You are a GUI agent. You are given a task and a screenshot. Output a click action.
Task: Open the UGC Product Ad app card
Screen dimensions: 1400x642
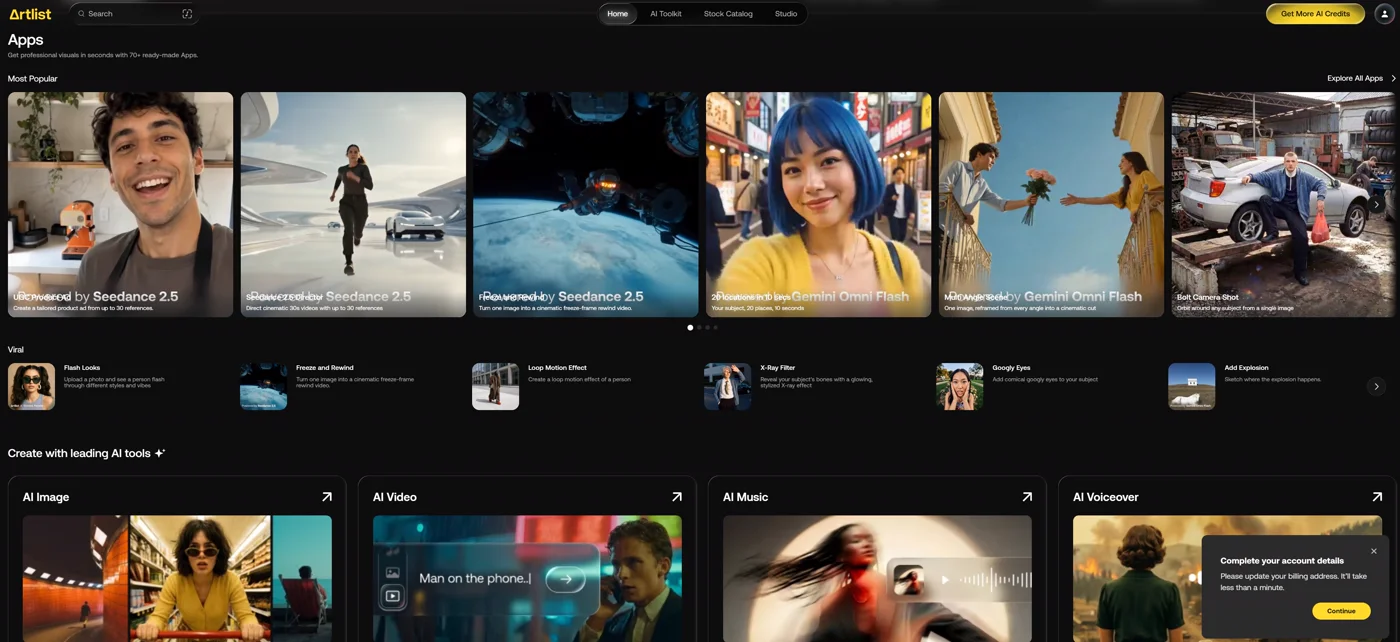(x=120, y=204)
